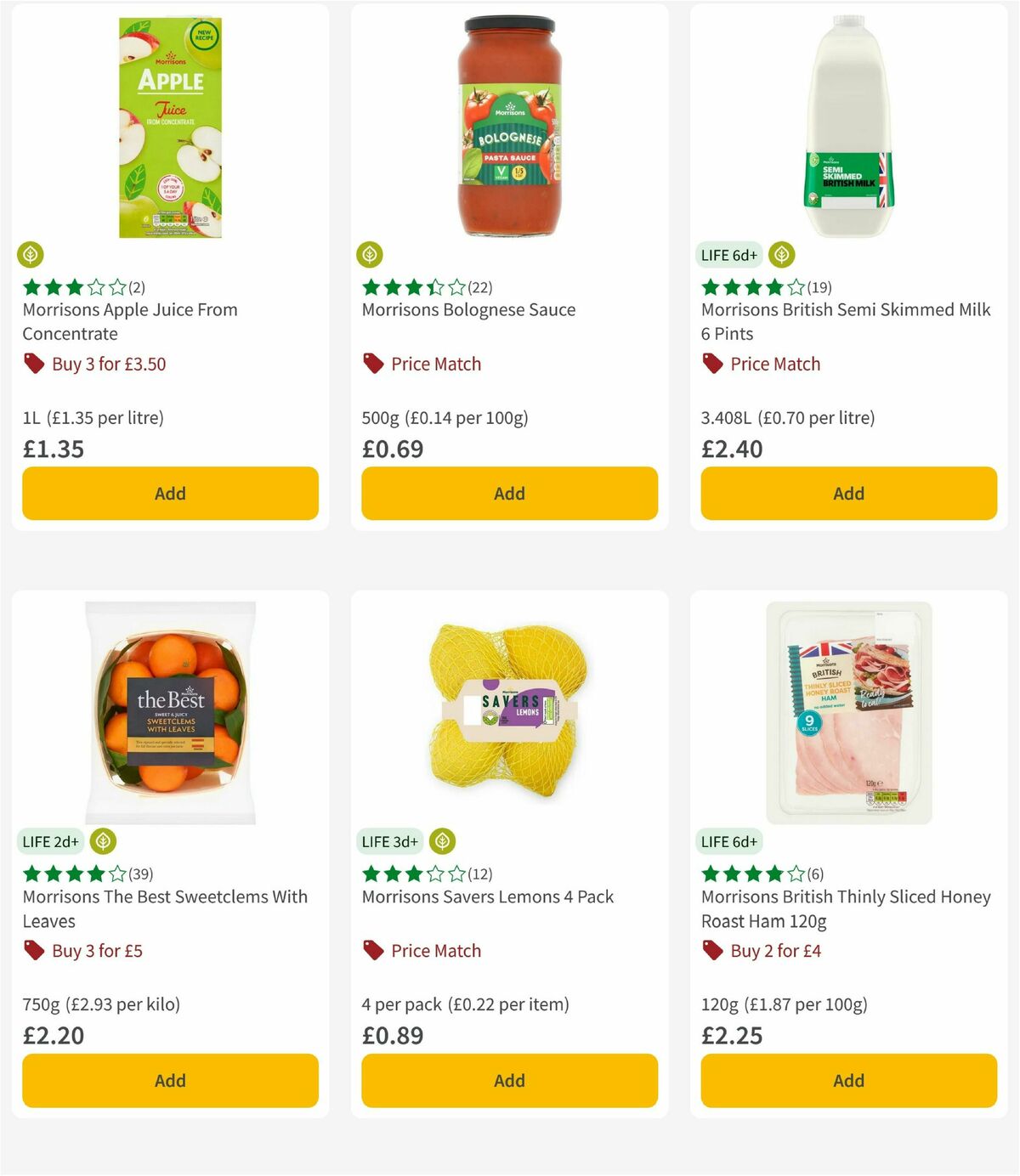This screenshot has height=1176, width=1020.
Task: Add Morrisons Bolognese Sauce to the basket
Action: click(x=508, y=493)
